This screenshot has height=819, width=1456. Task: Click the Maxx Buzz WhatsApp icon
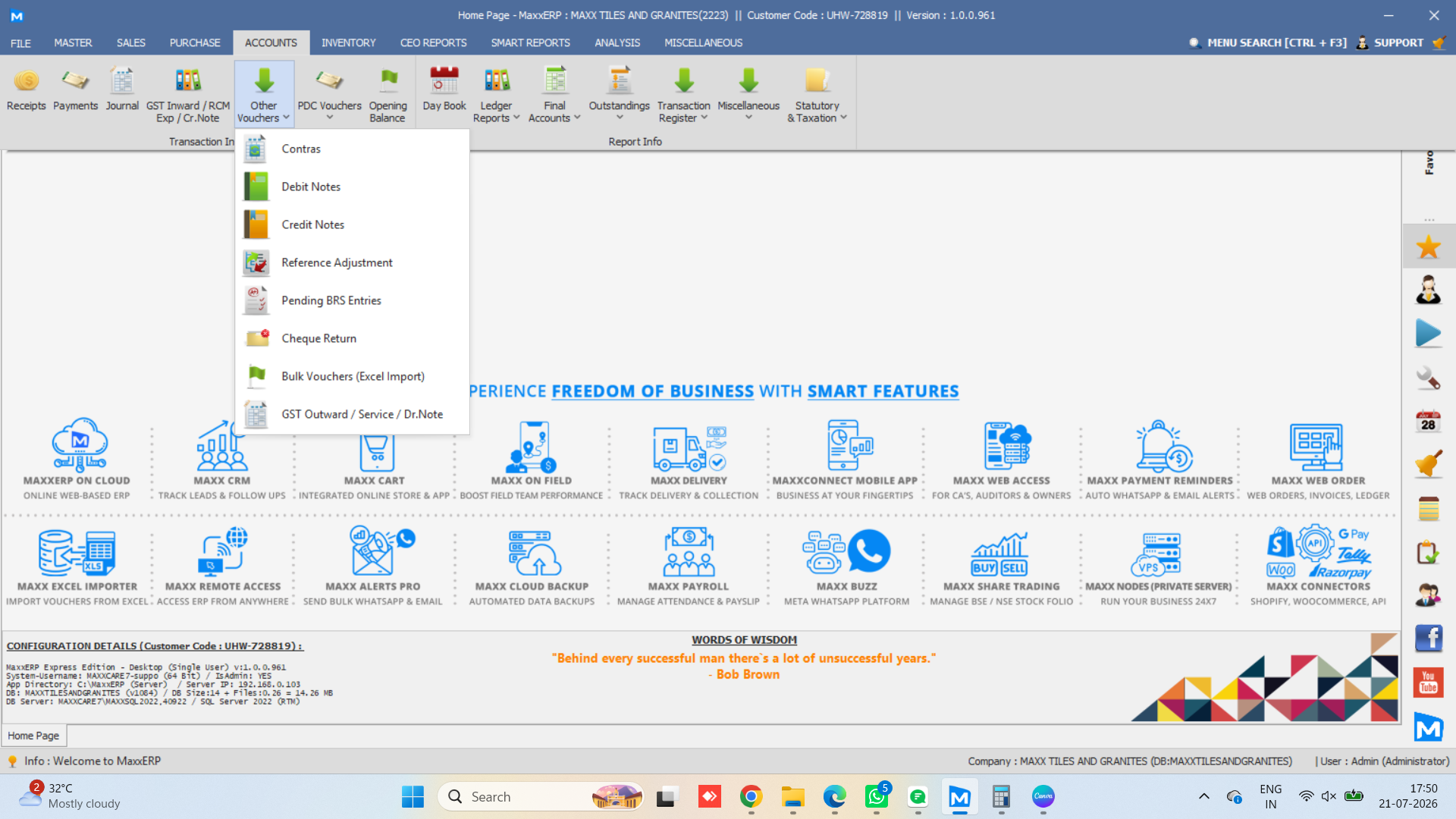tap(846, 552)
